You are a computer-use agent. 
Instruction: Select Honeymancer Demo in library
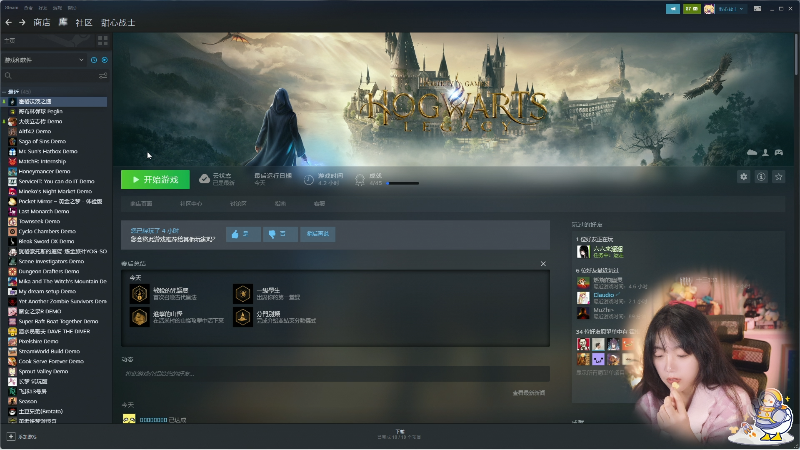point(44,171)
